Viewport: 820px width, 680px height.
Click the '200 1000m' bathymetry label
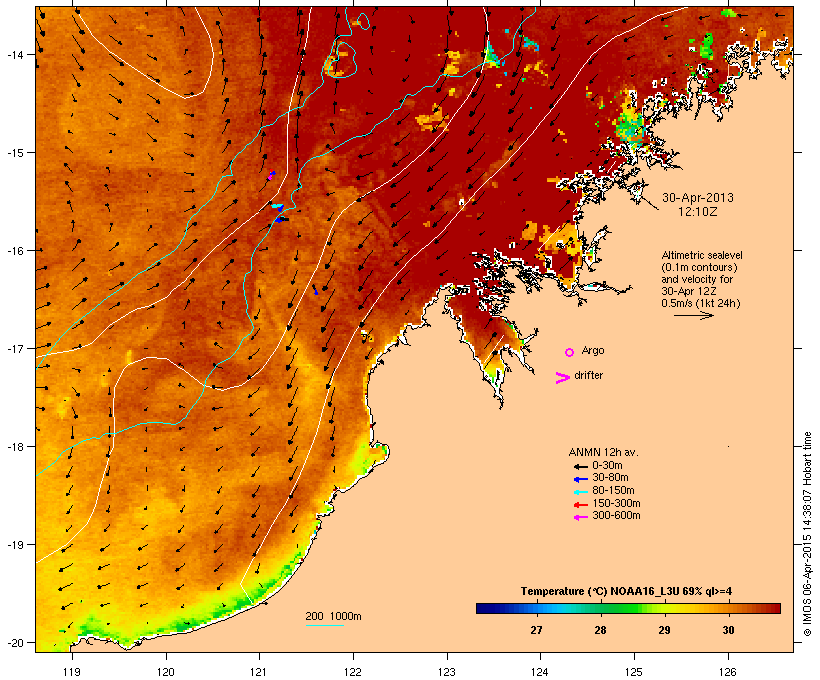[333, 616]
